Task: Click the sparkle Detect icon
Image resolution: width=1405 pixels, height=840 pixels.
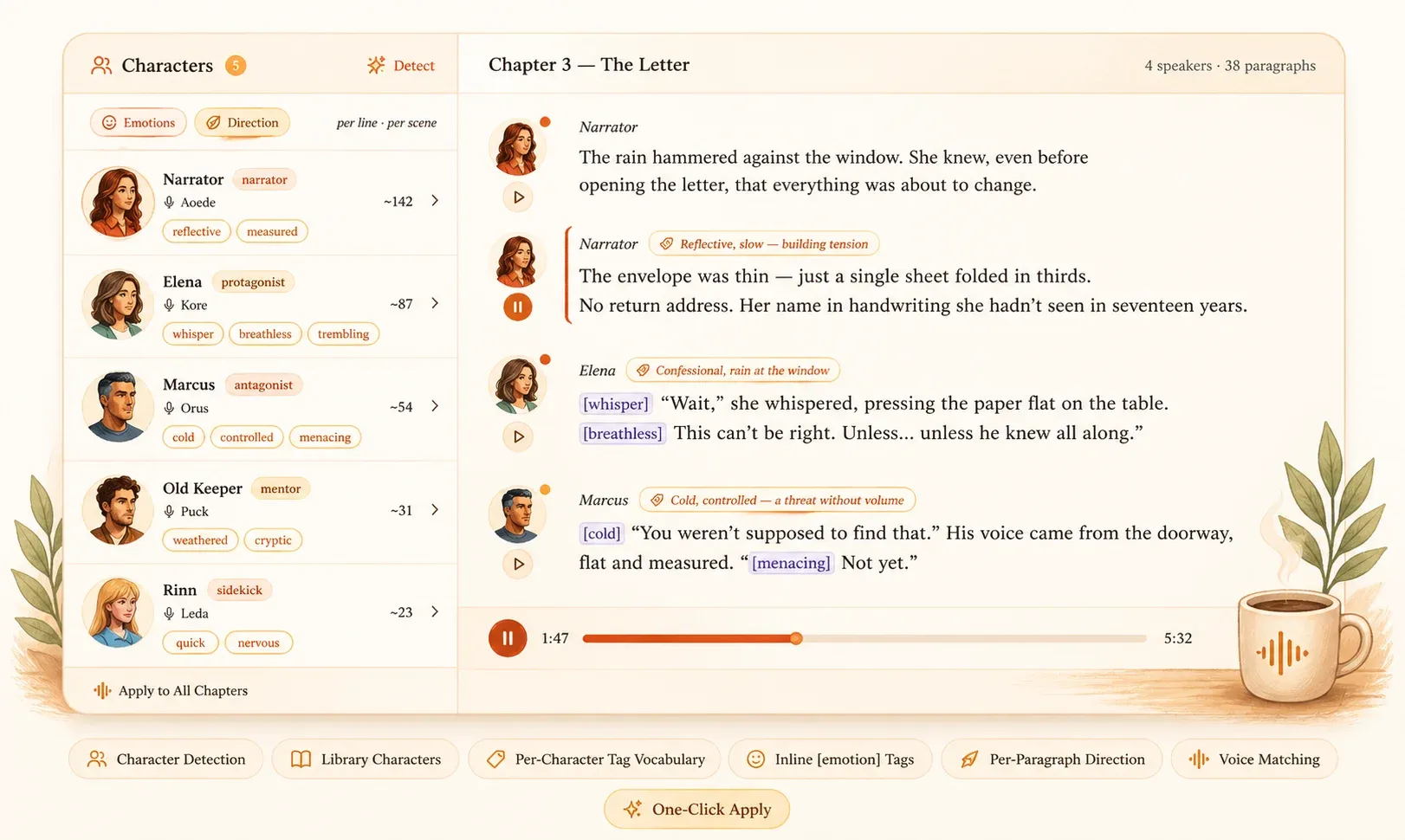Action: point(375,65)
